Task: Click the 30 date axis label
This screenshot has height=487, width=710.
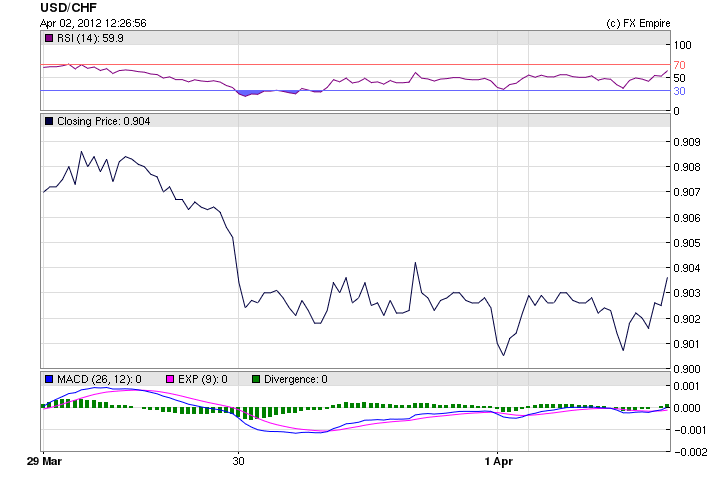Action: click(x=239, y=461)
